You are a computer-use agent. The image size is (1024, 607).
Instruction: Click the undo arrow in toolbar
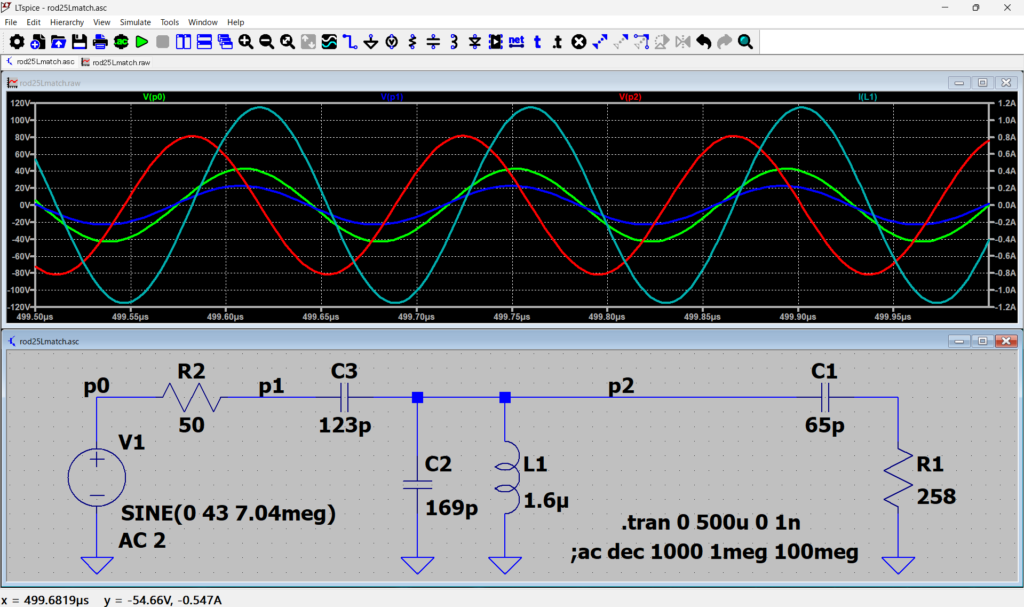coord(704,42)
